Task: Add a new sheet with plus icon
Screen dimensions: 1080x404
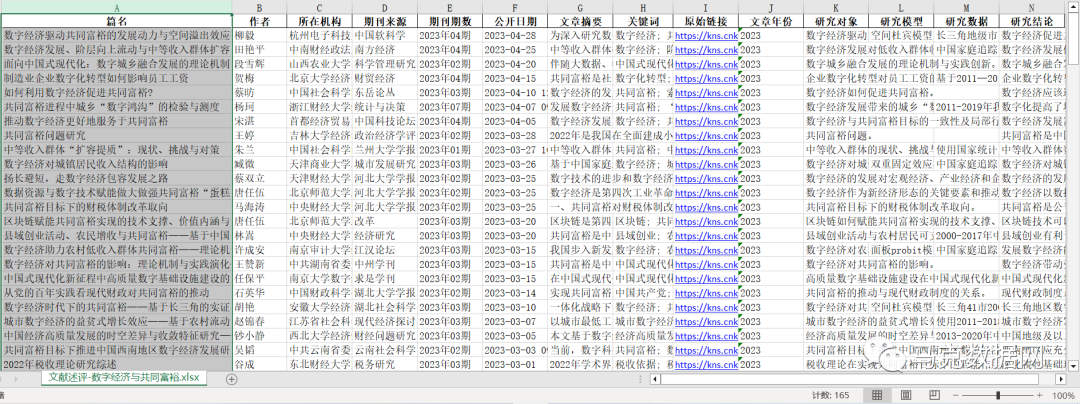Action: [x=232, y=379]
